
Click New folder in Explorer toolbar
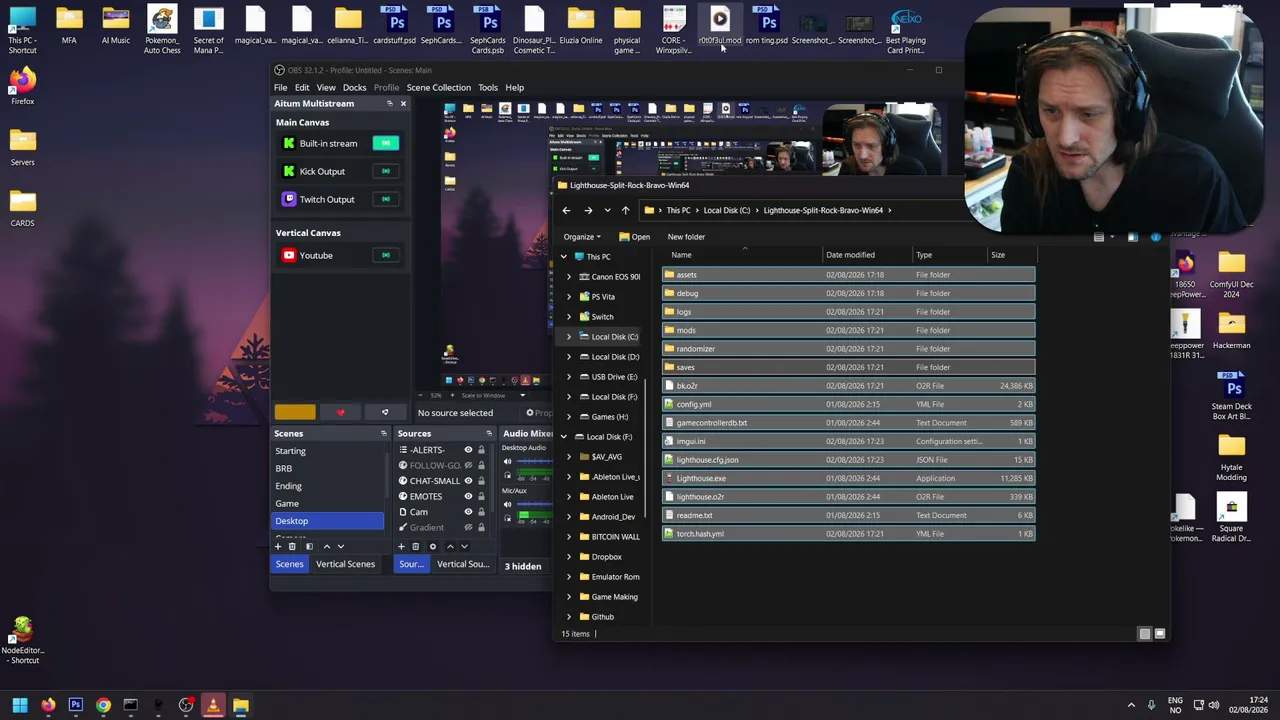pyautogui.click(x=686, y=237)
